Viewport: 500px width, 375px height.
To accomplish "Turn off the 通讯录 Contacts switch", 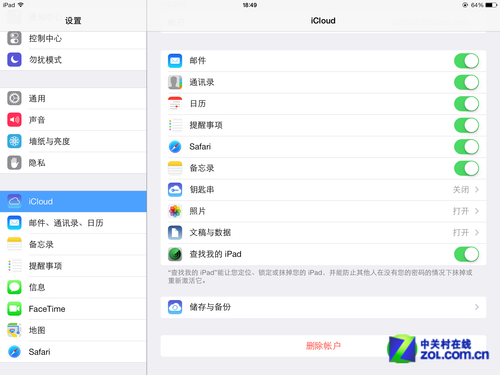I will (x=466, y=82).
